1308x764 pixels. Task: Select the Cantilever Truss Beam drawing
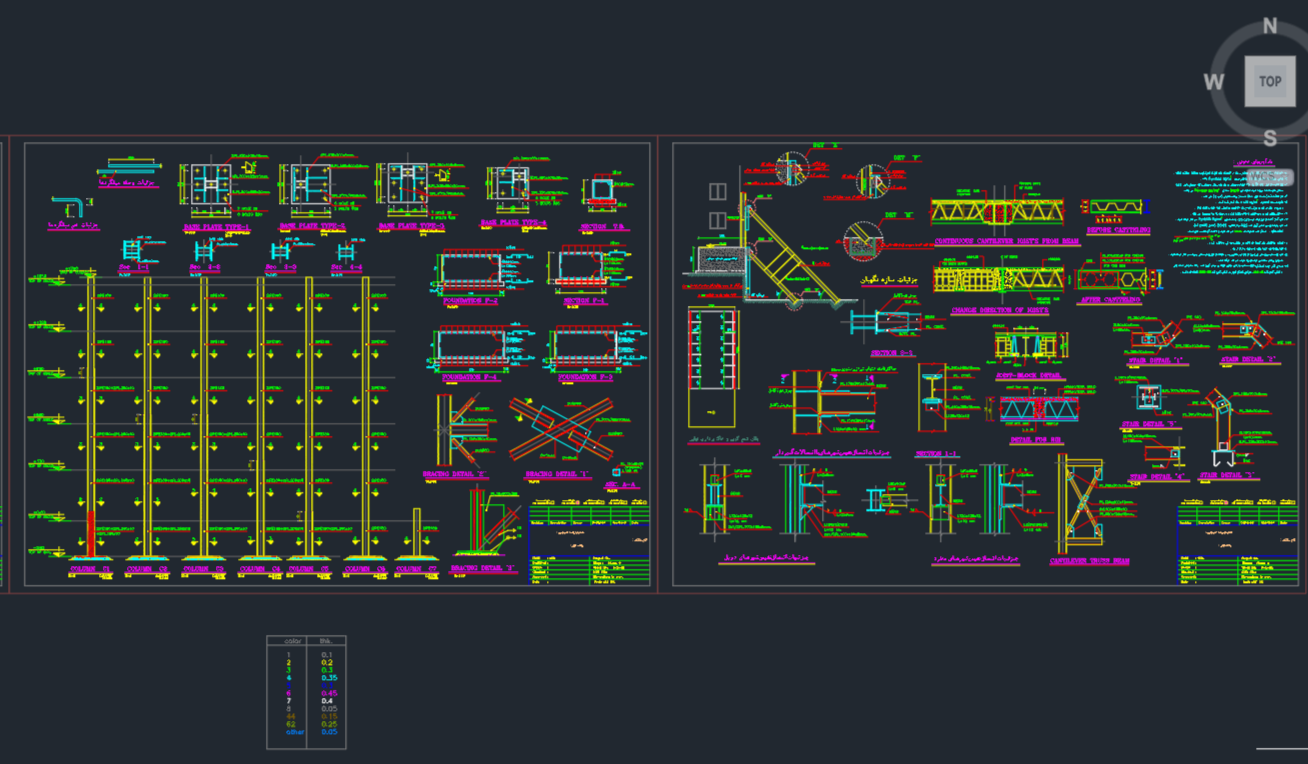[x=1081, y=505]
